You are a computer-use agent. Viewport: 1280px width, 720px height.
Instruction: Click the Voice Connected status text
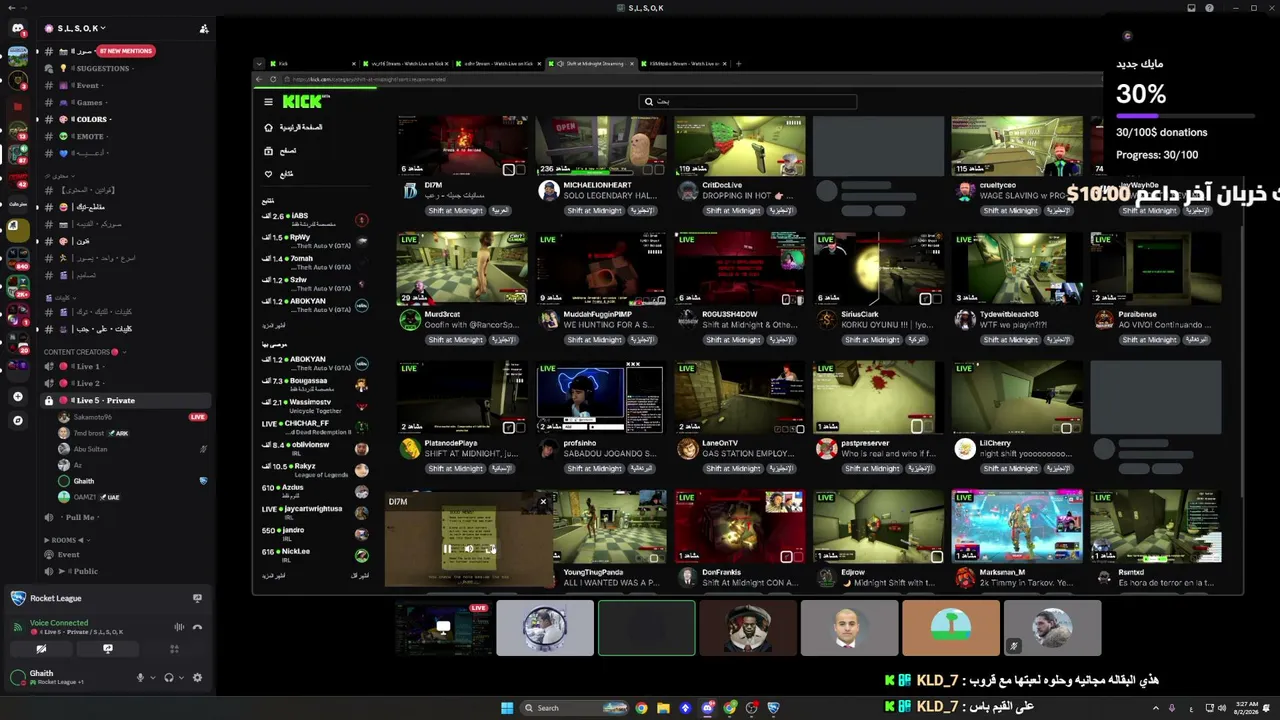coord(59,622)
